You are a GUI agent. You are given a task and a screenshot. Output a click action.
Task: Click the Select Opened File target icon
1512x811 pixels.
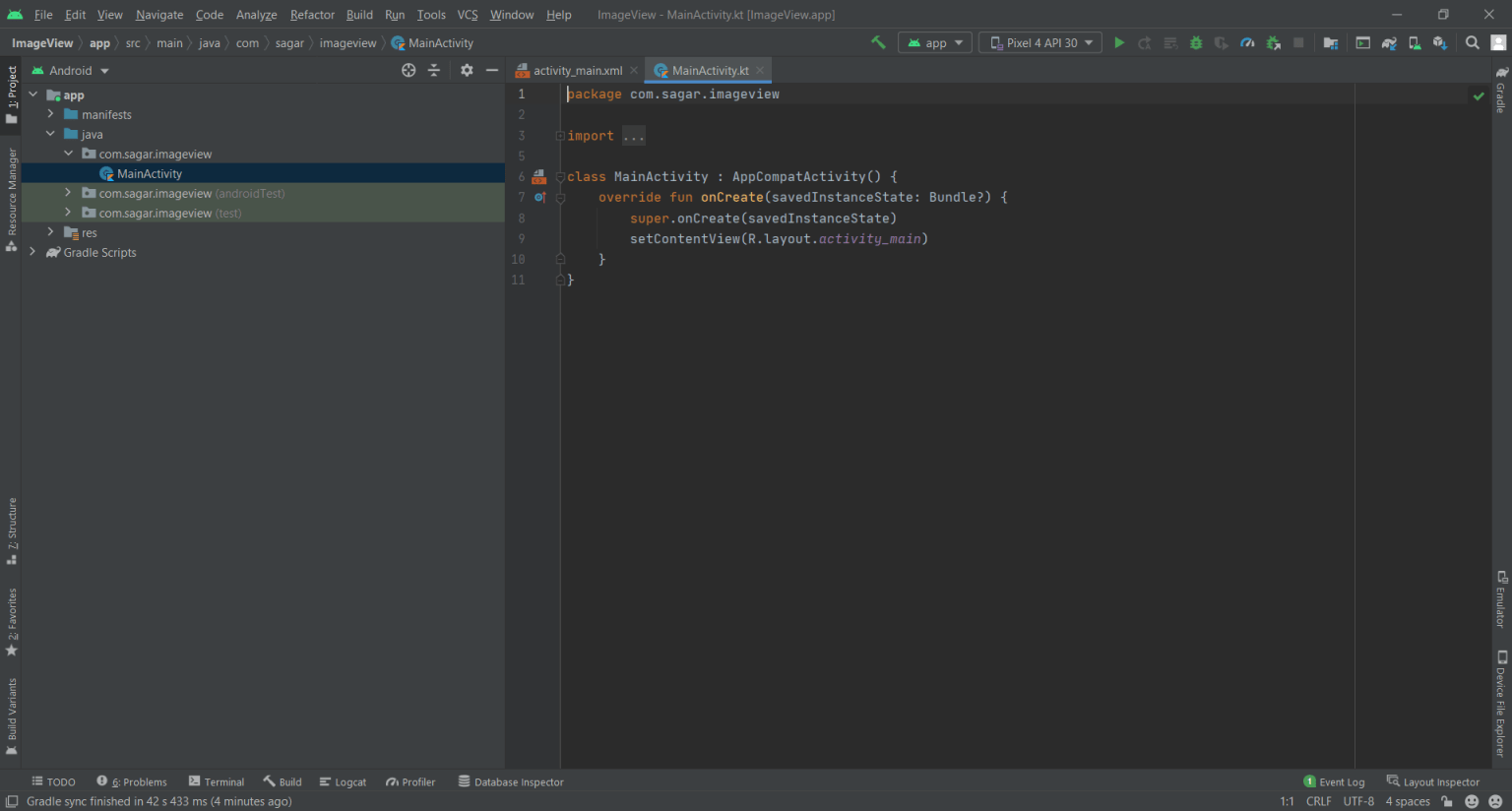click(409, 70)
